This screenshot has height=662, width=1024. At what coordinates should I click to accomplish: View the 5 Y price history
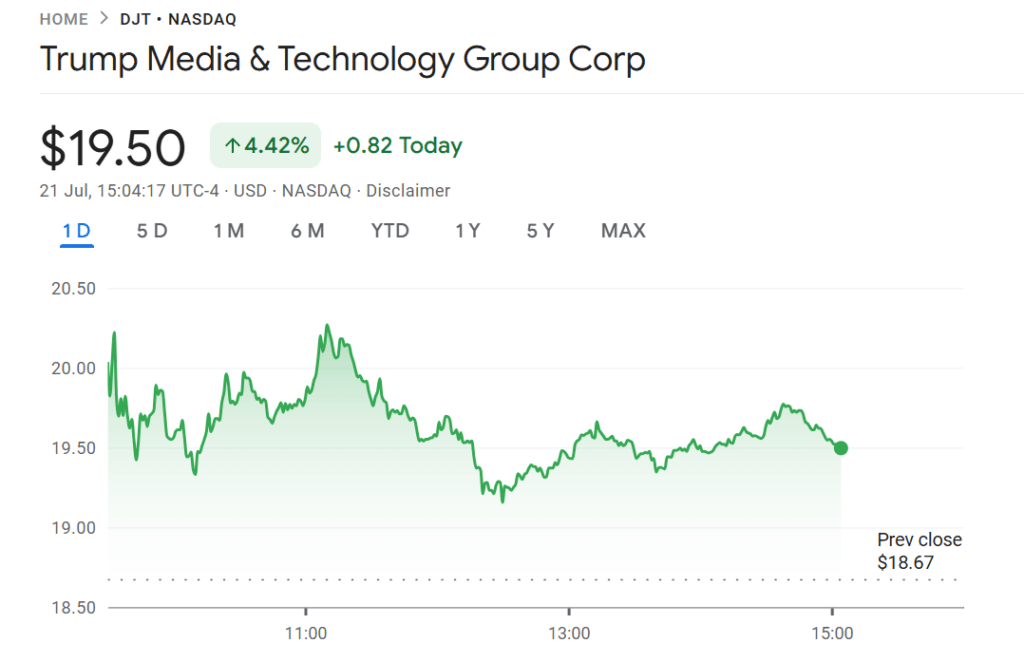[x=539, y=230]
